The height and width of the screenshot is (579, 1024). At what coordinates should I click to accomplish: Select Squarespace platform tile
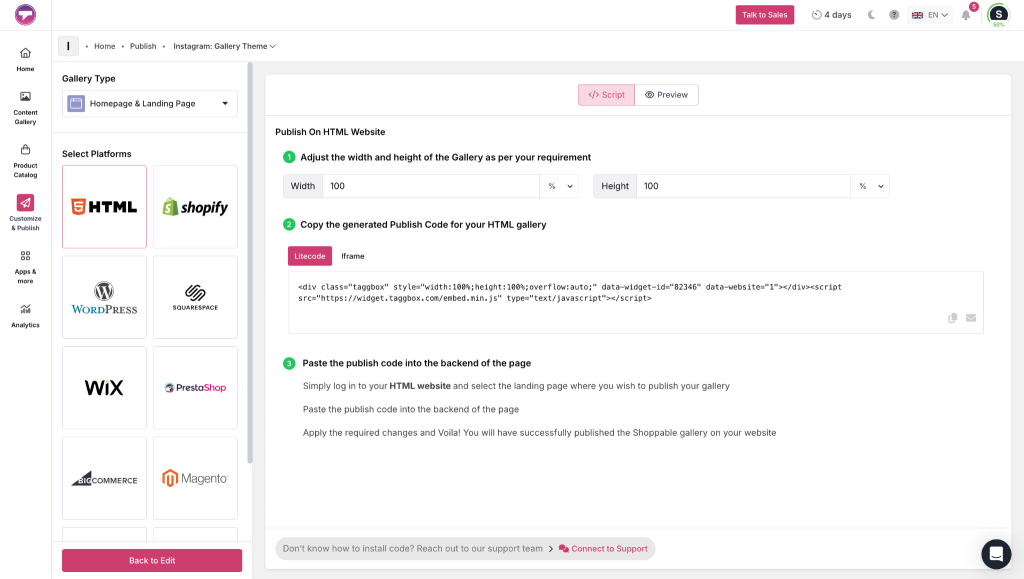coord(195,297)
